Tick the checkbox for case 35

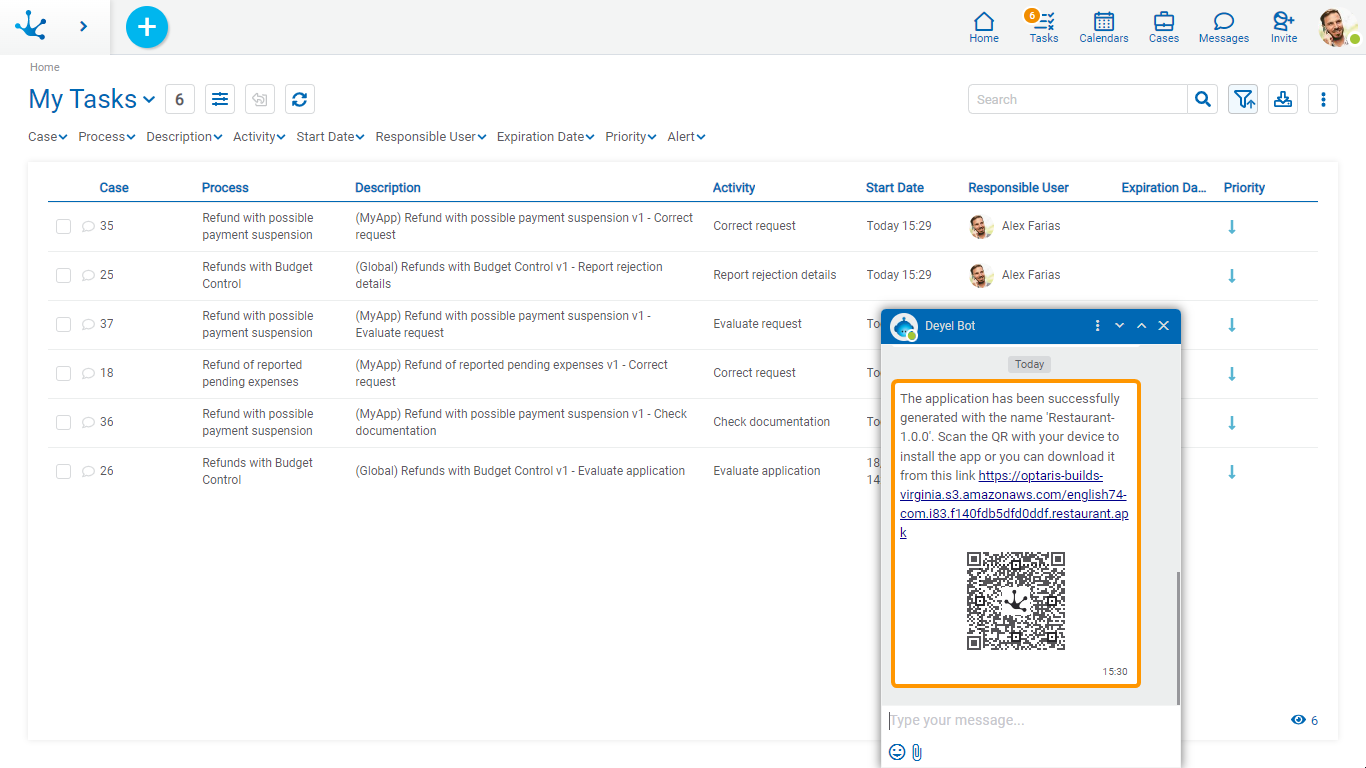point(63,226)
